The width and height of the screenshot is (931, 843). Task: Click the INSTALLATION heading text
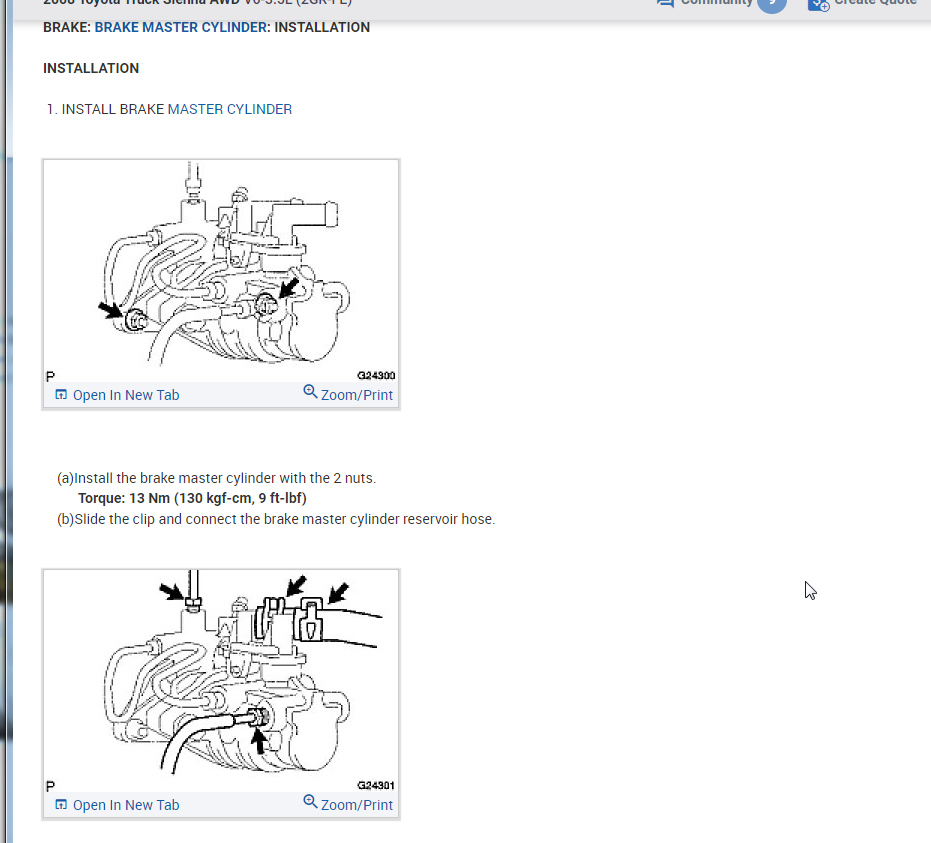coord(91,68)
